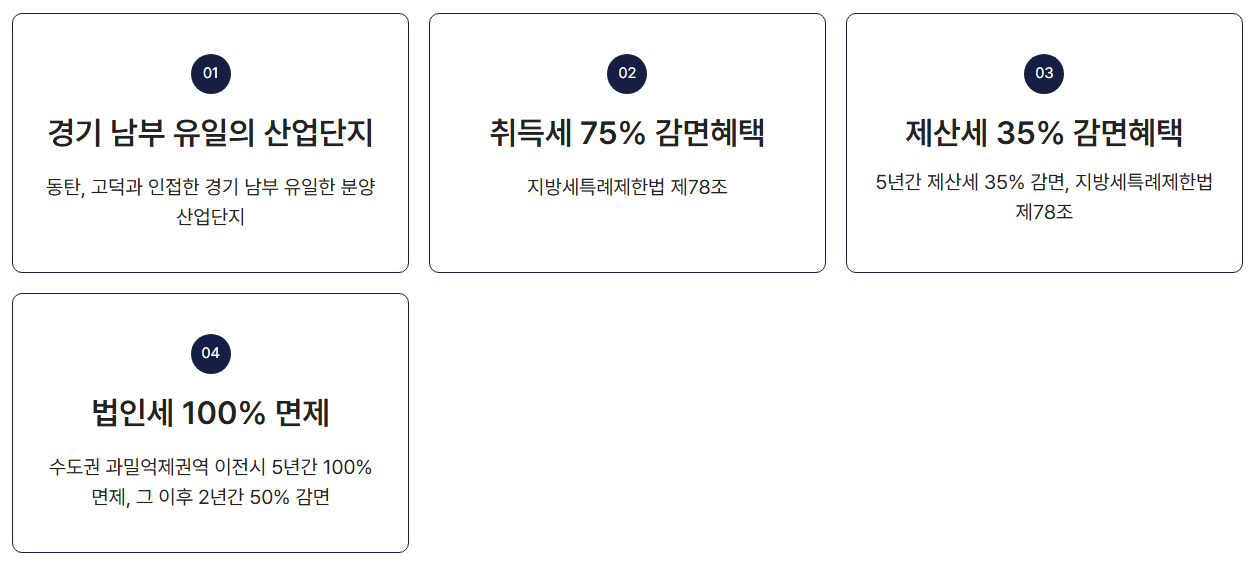This screenshot has height=565, width=1255.
Task: Open the first card about 산업단지
Action: coord(210,143)
